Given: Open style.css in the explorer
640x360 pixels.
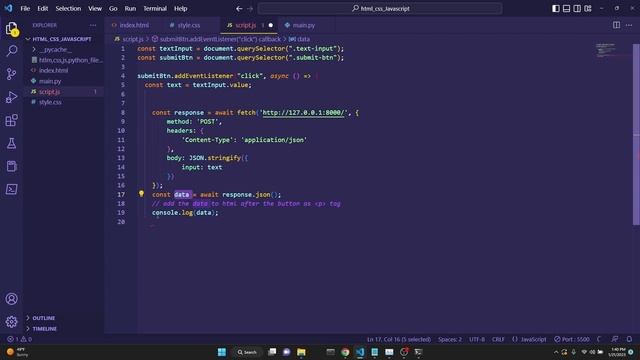Looking at the screenshot, I should [50, 102].
